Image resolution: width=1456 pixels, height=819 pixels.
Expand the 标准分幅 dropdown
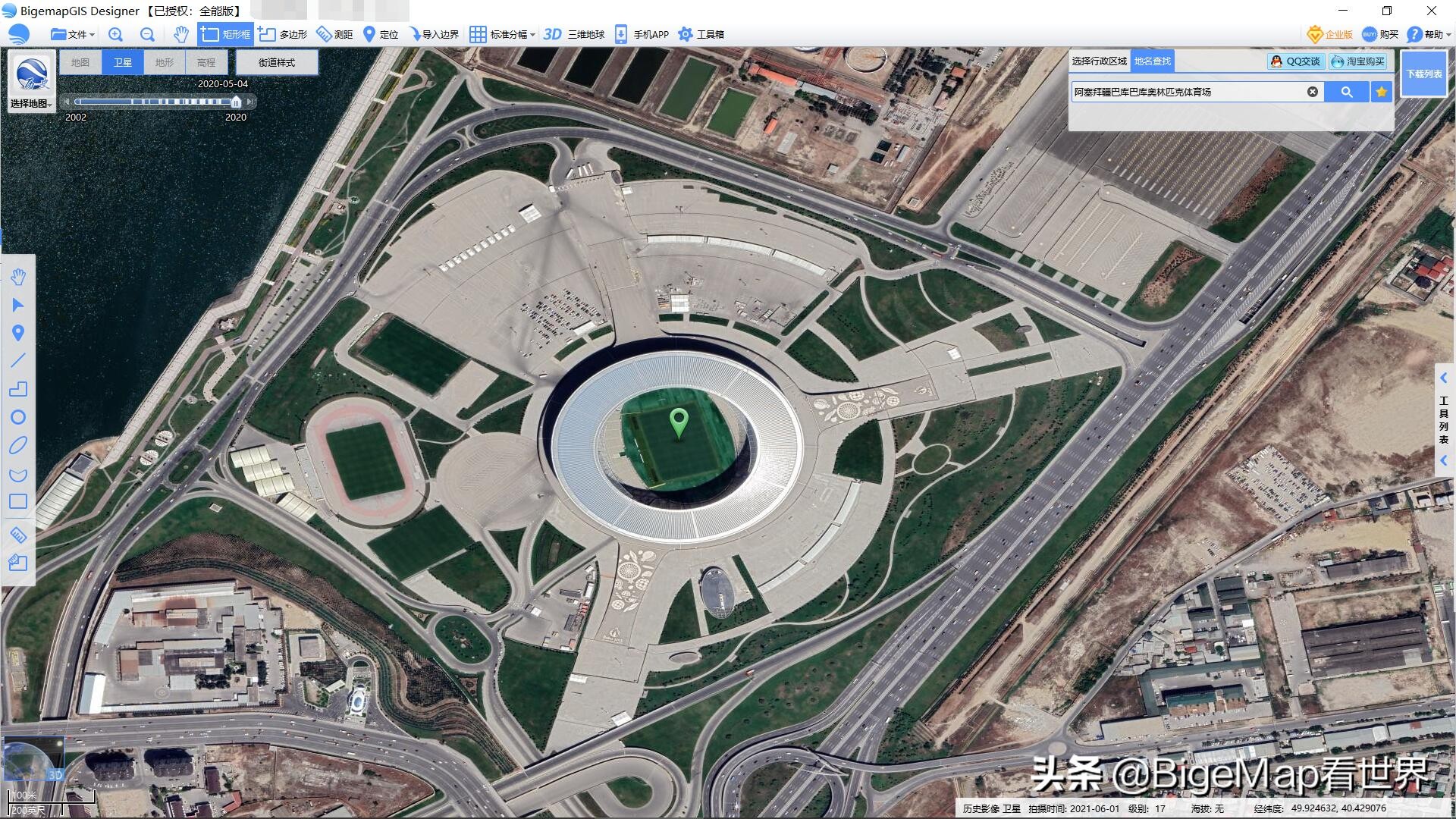(x=503, y=34)
